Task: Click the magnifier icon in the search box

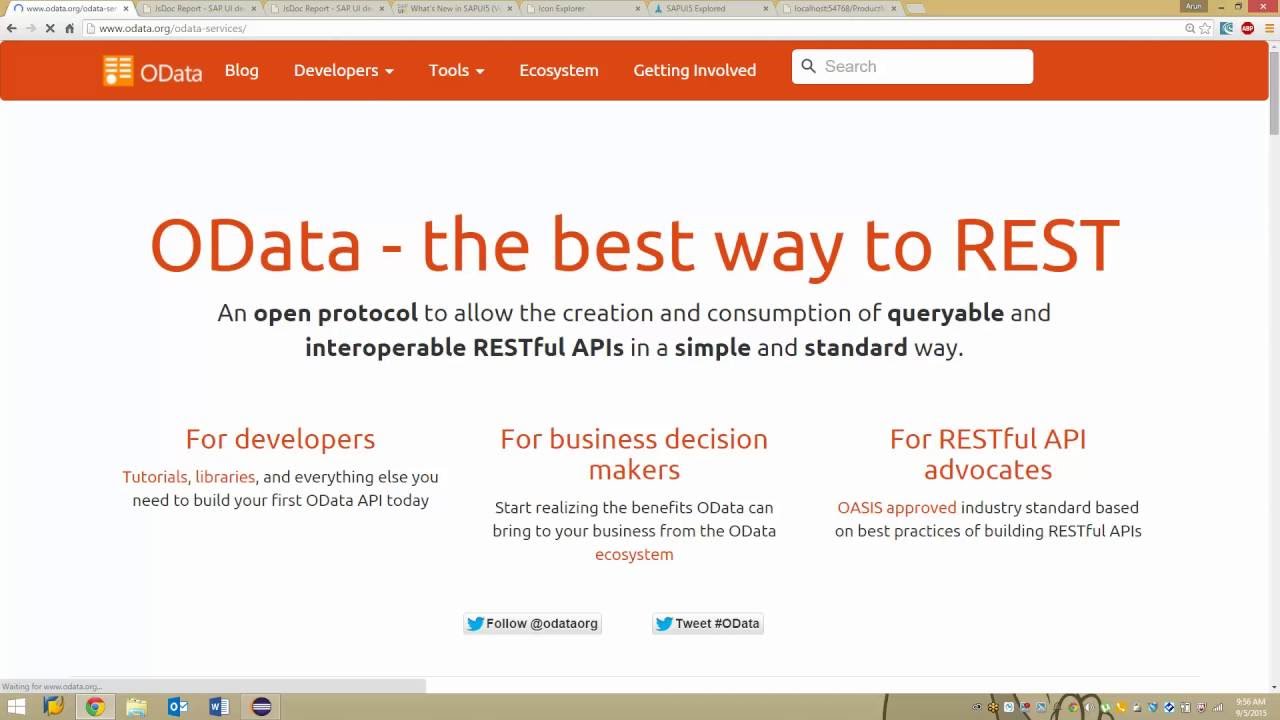Action: coord(809,66)
